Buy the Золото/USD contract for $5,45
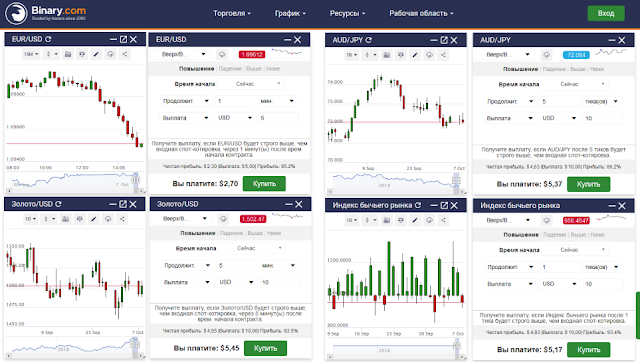The height and width of the screenshot is (362, 640). [x=265, y=348]
